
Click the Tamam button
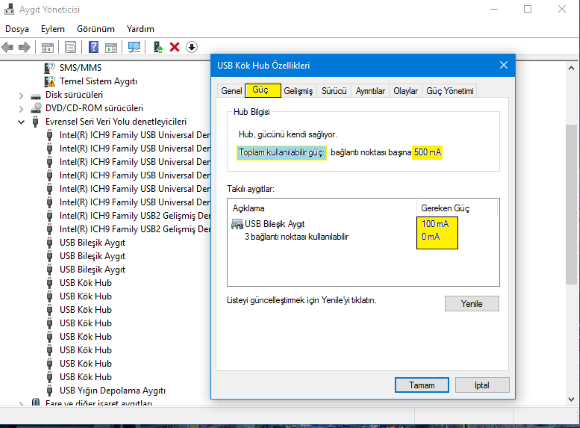click(422, 385)
